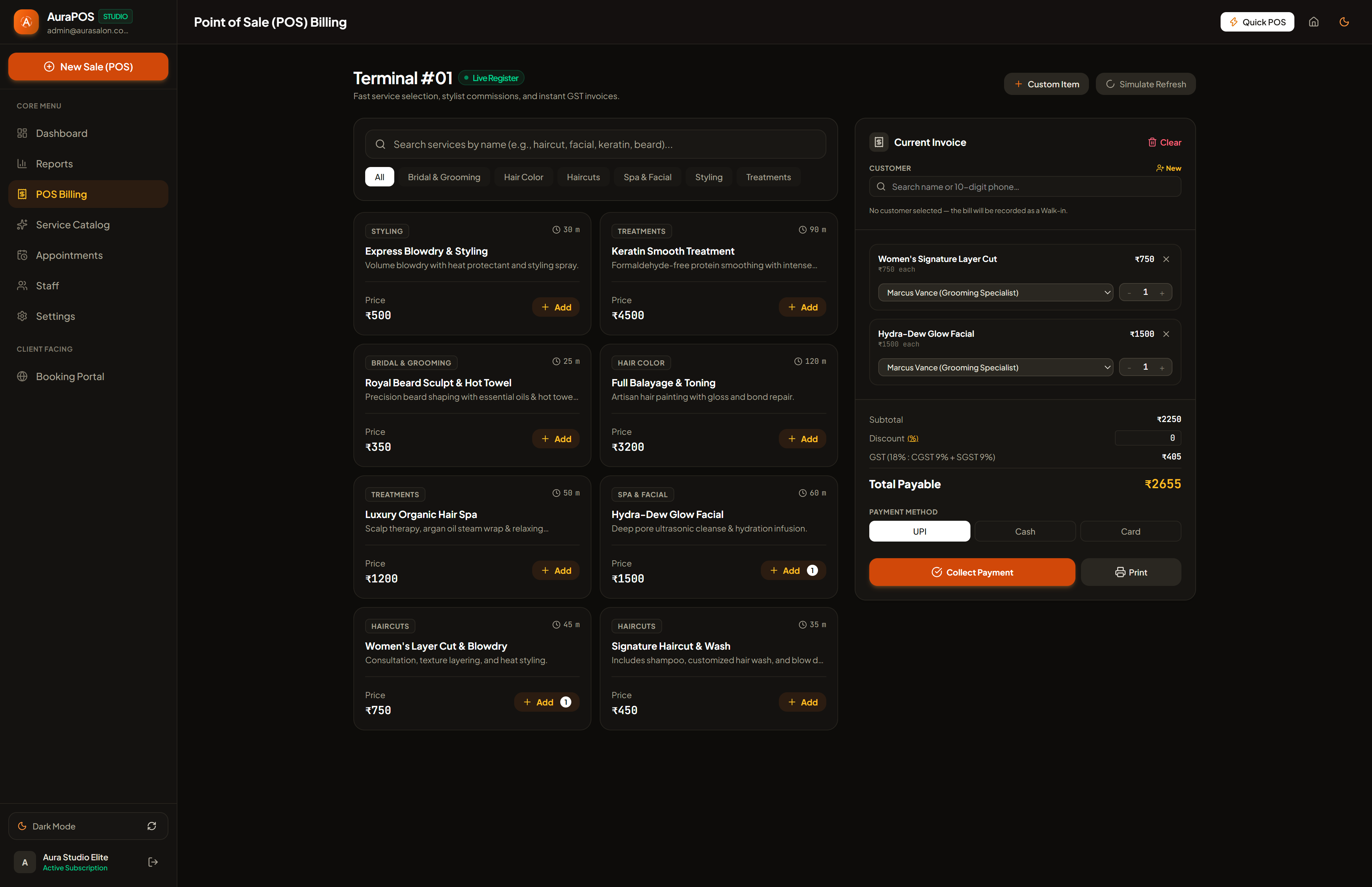Click the sign-out icon beside Aura Studio Elite
The height and width of the screenshot is (887, 1372).
(153, 862)
